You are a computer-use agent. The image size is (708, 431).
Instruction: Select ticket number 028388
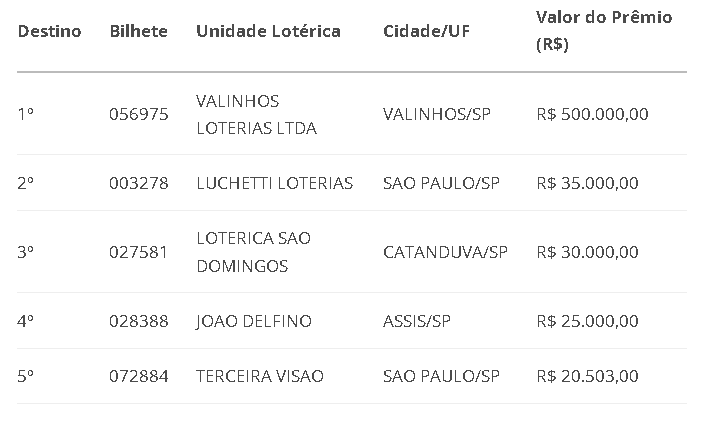[139, 321]
